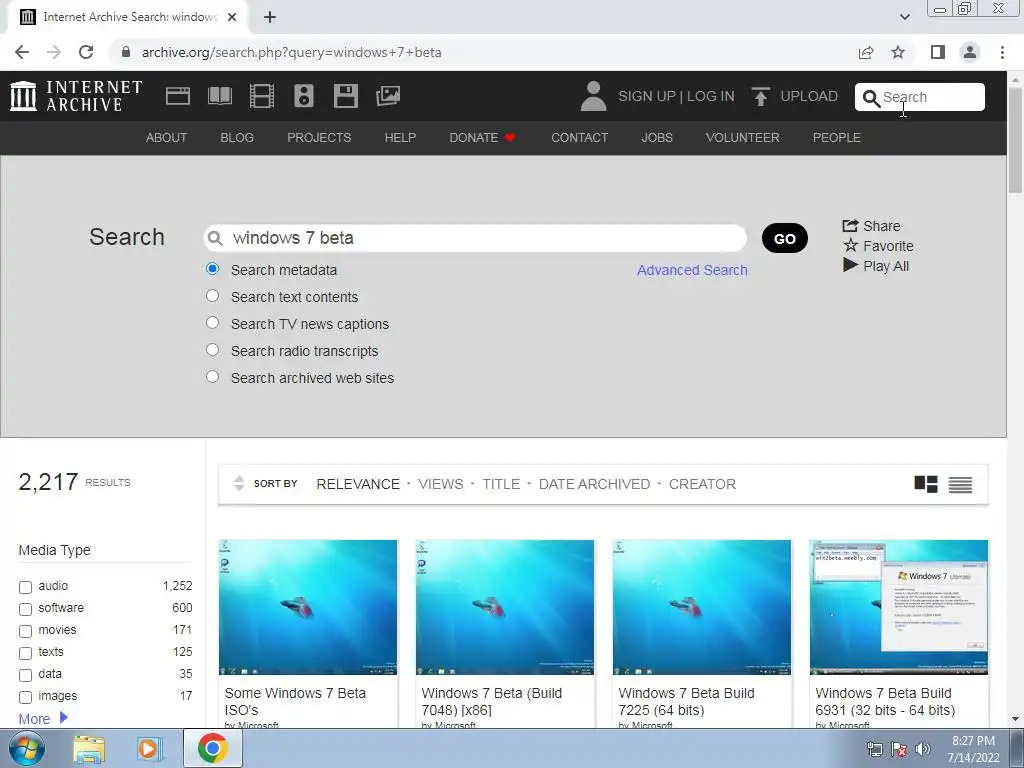This screenshot has height=768, width=1024.
Task: Open Chrome three-dot menu
Action: click(1002, 52)
